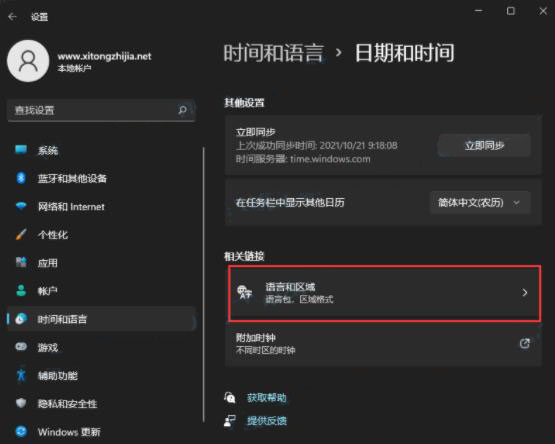This screenshot has width=555, height=444.
Task: Click the 提供反馈 feedback icon
Action: 230,421
